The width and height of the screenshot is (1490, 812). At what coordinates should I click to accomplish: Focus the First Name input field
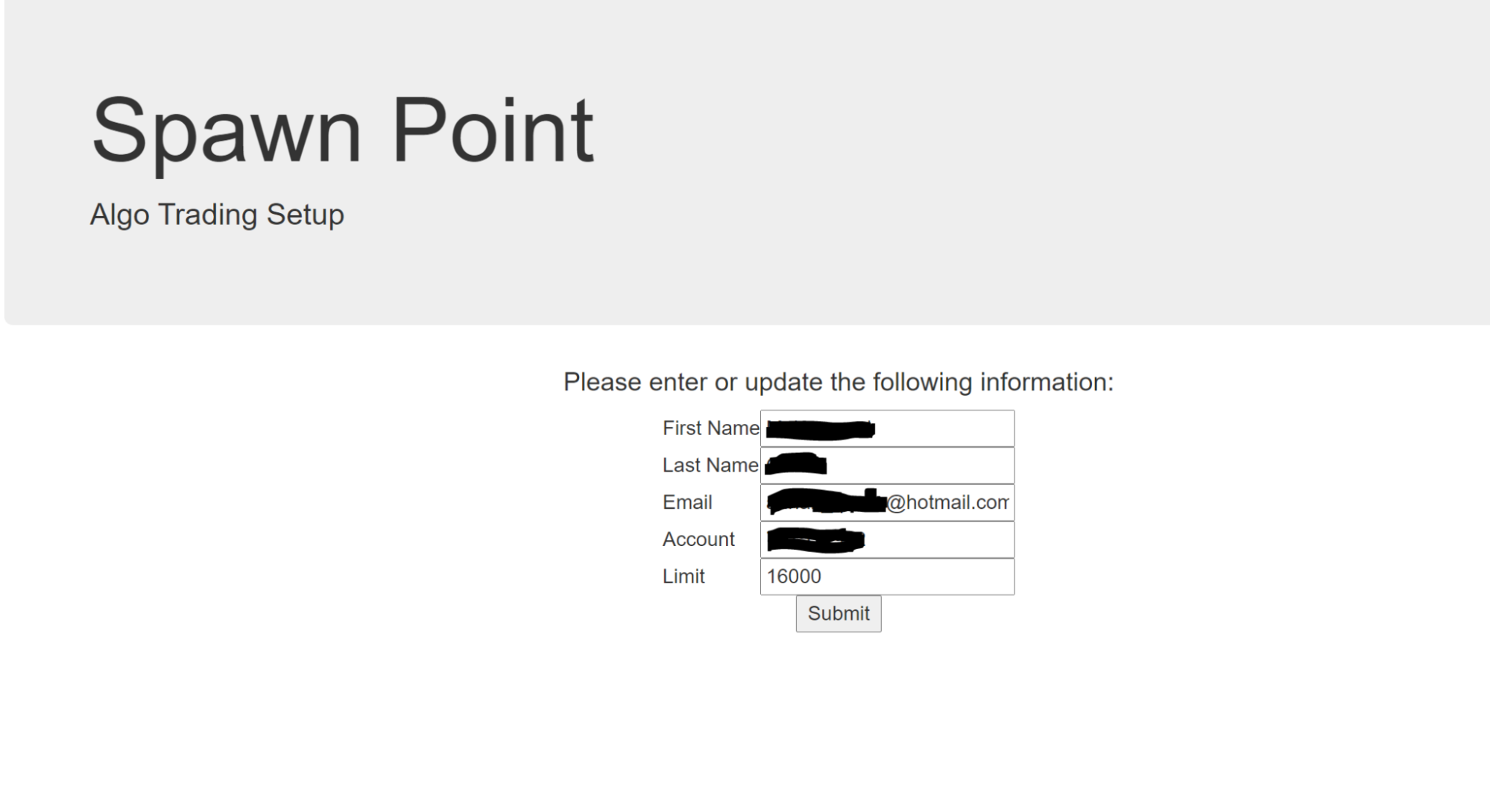click(x=887, y=428)
